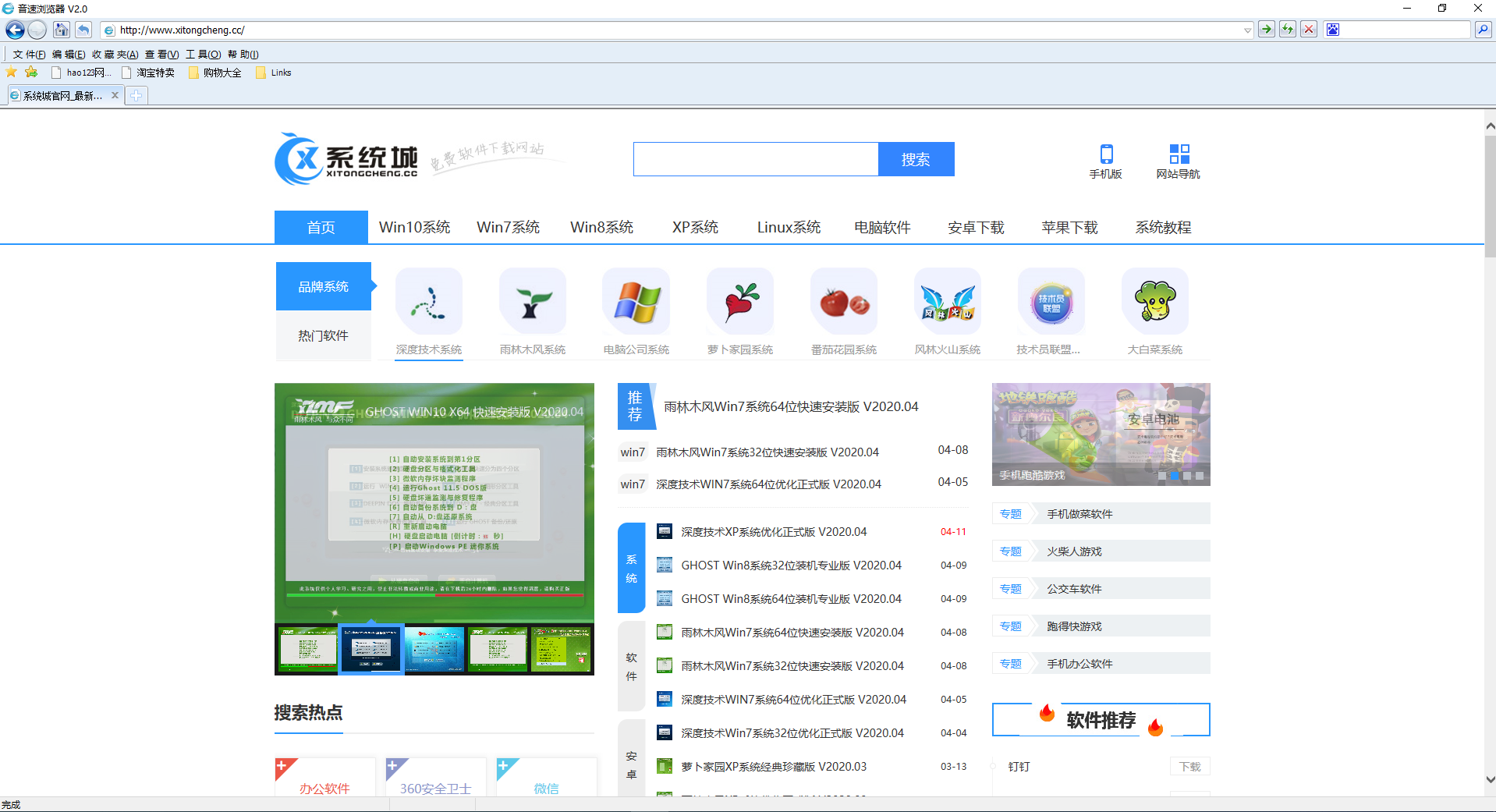The image size is (1496, 812).
Task: Open 雨林木风系统 brand icon
Action: (533, 301)
